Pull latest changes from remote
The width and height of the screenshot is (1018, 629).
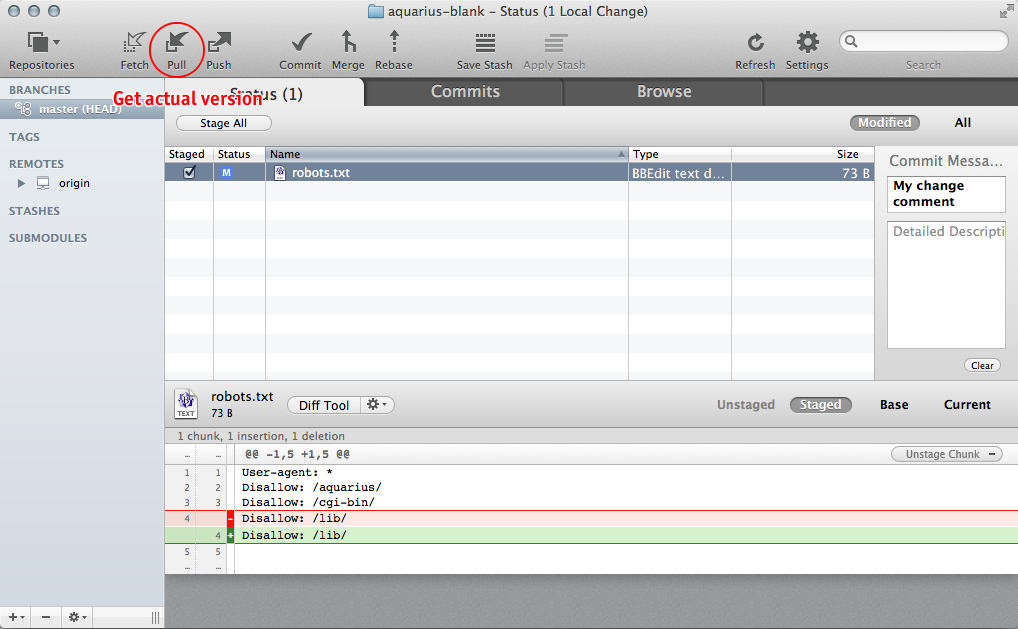point(177,42)
